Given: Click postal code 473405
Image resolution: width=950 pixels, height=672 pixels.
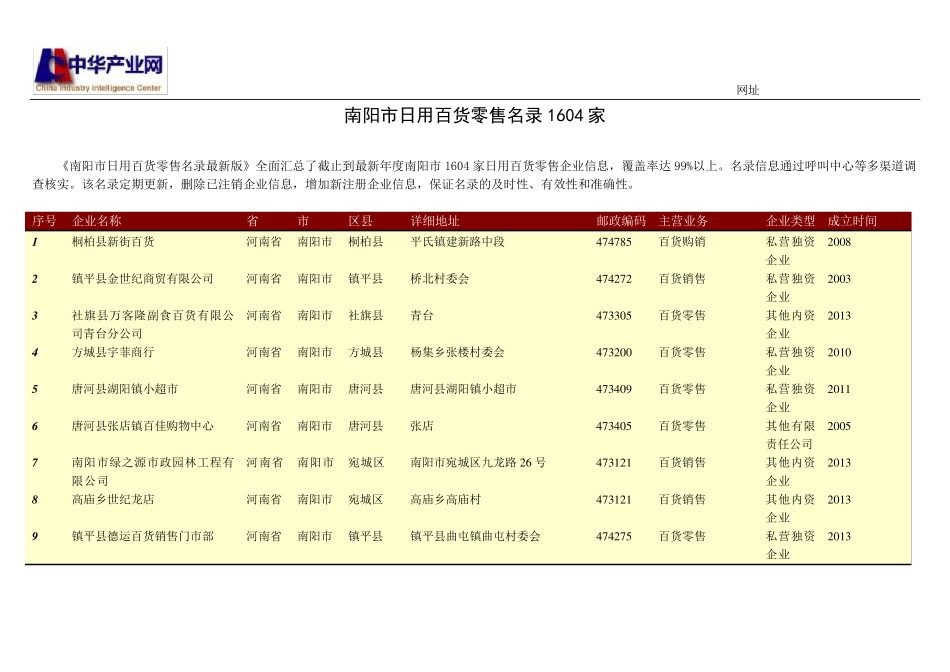Looking at the screenshot, I should click(x=614, y=426).
